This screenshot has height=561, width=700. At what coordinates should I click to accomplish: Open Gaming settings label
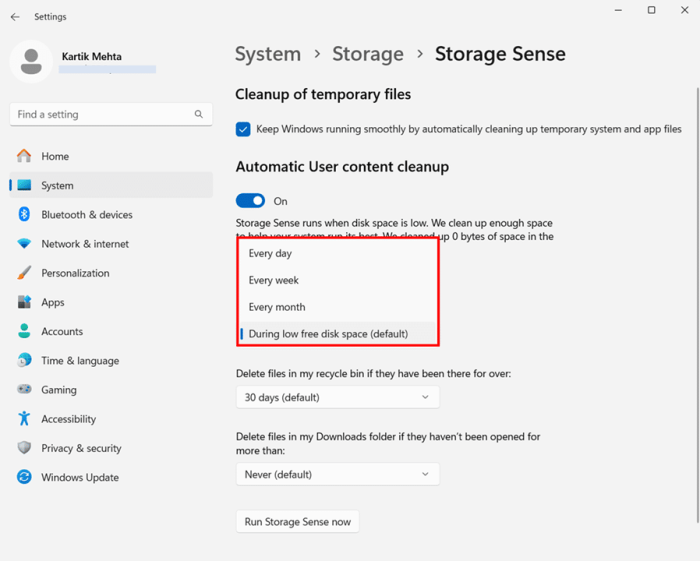(x=59, y=390)
